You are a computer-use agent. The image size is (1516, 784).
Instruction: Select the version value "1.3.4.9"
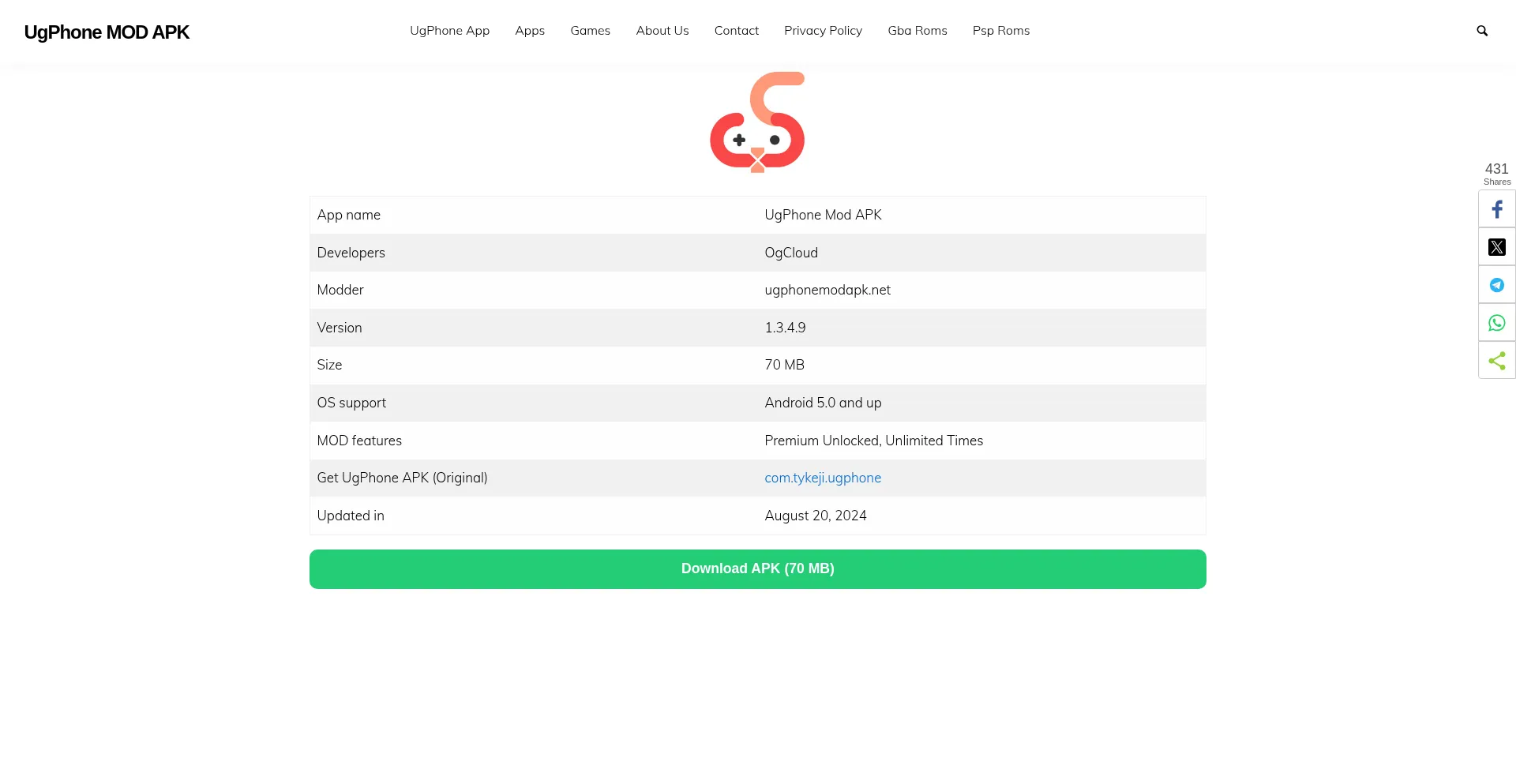coord(785,328)
